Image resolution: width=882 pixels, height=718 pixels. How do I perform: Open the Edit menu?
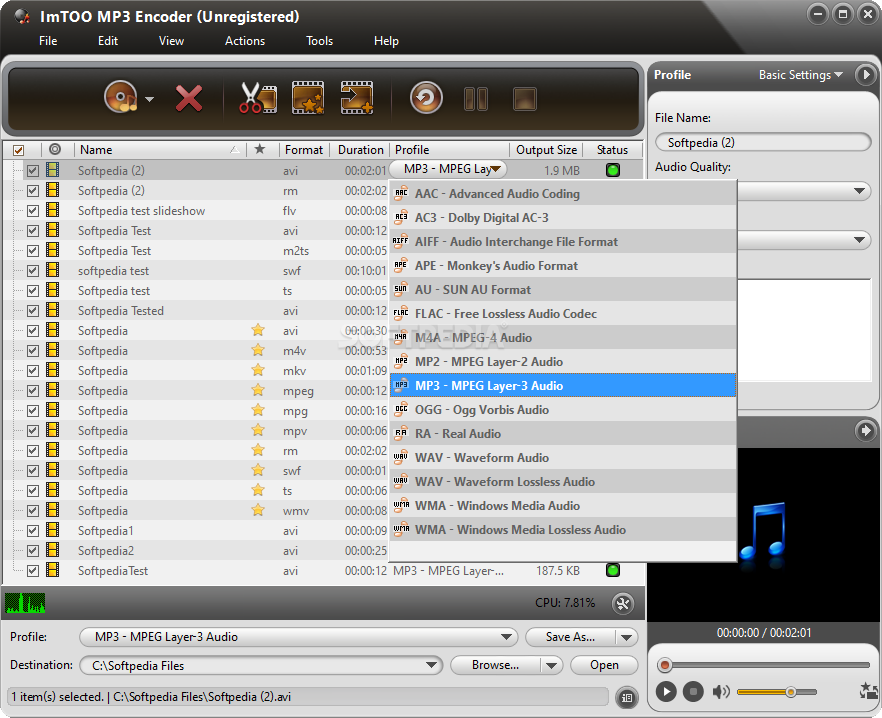coord(107,41)
